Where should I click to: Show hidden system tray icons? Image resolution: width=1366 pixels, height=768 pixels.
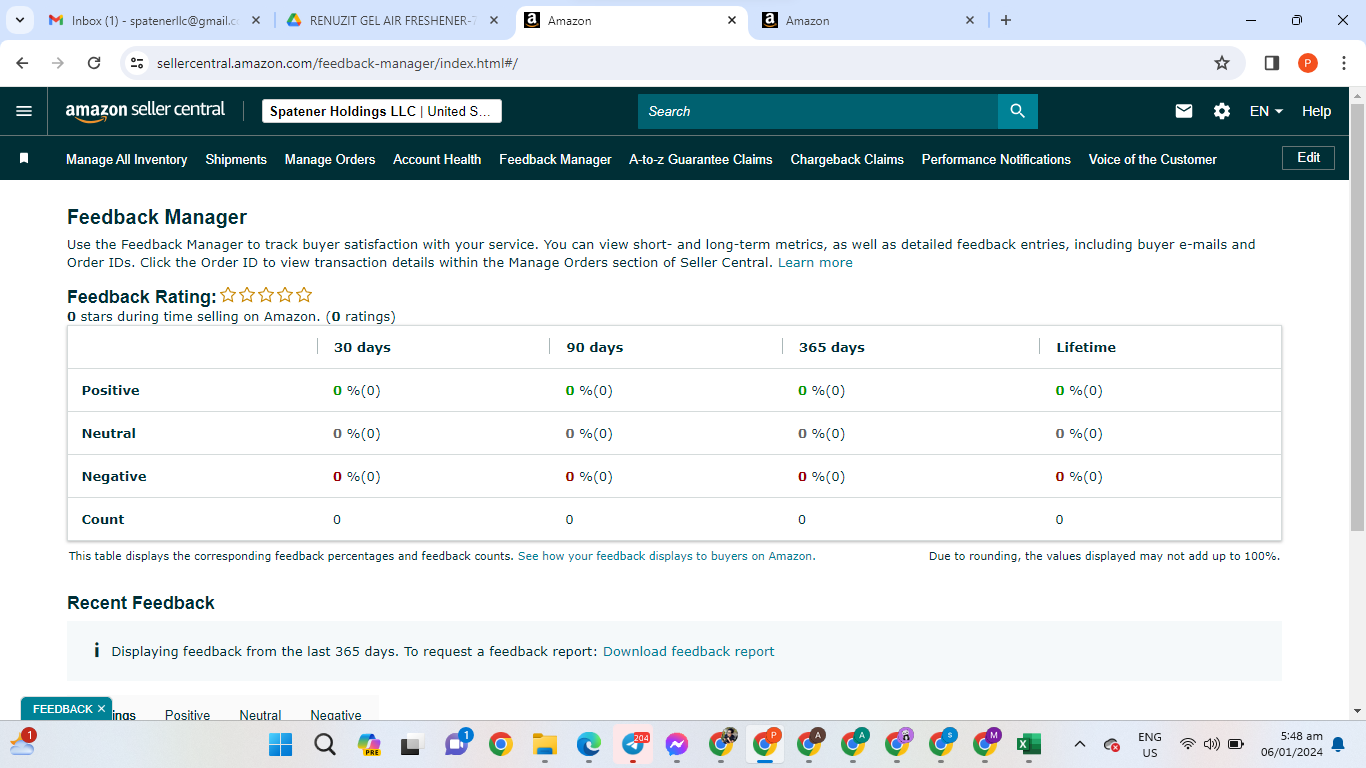click(1080, 744)
